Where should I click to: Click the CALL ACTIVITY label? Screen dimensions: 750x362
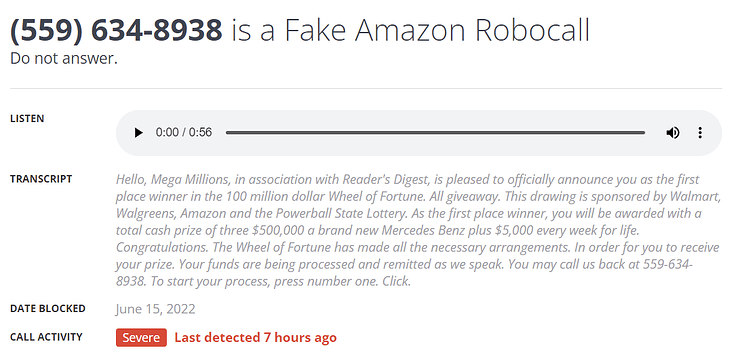pyautogui.click(x=46, y=337)
